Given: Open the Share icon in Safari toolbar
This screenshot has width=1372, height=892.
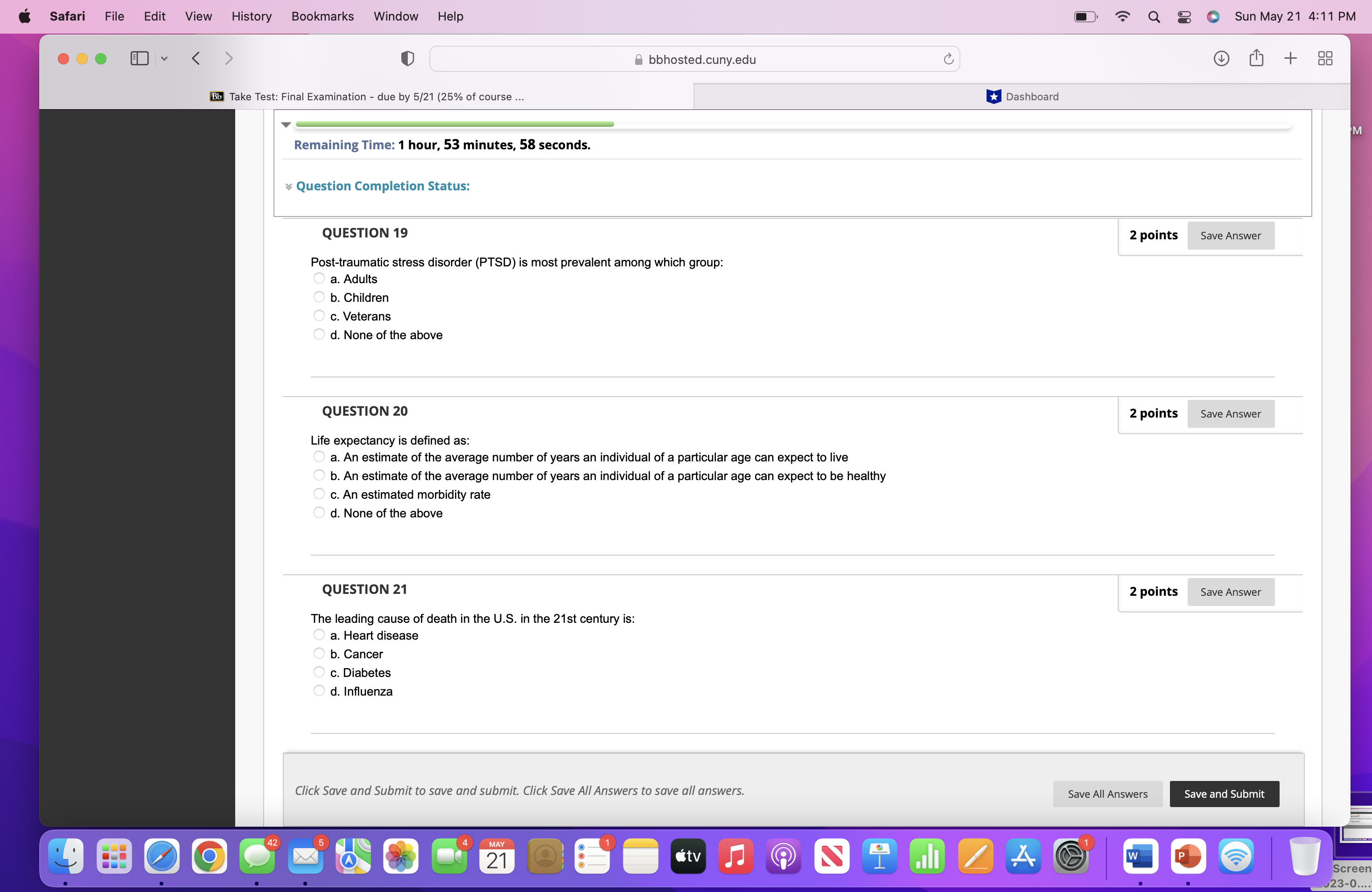Looking at the screenshot, I should (x=1257, y=58).
